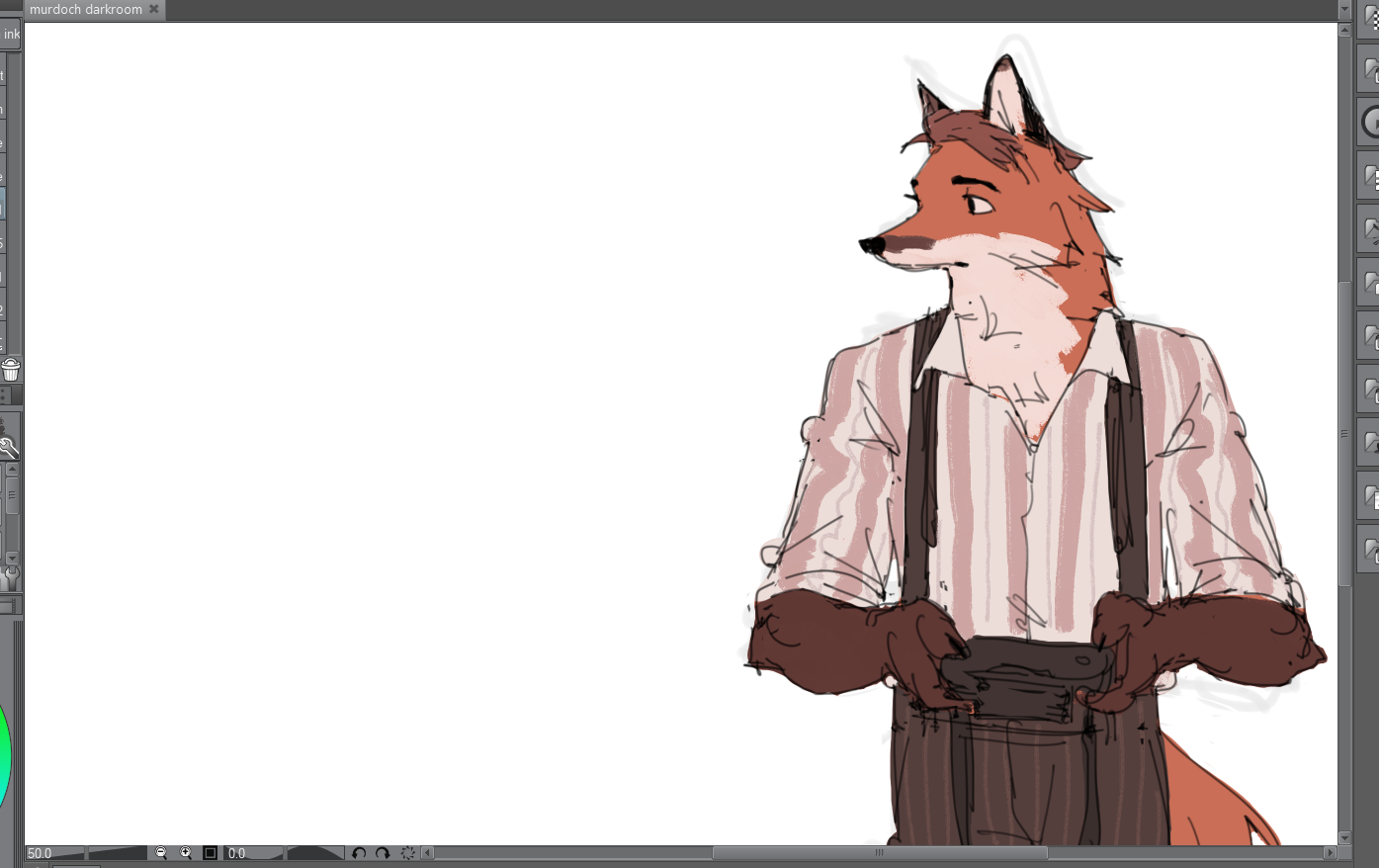The height and width of the screenshot is (868, 1379).
Task: Rotate the canvas right with the clockwise arrow
Action: pos(383,853)
